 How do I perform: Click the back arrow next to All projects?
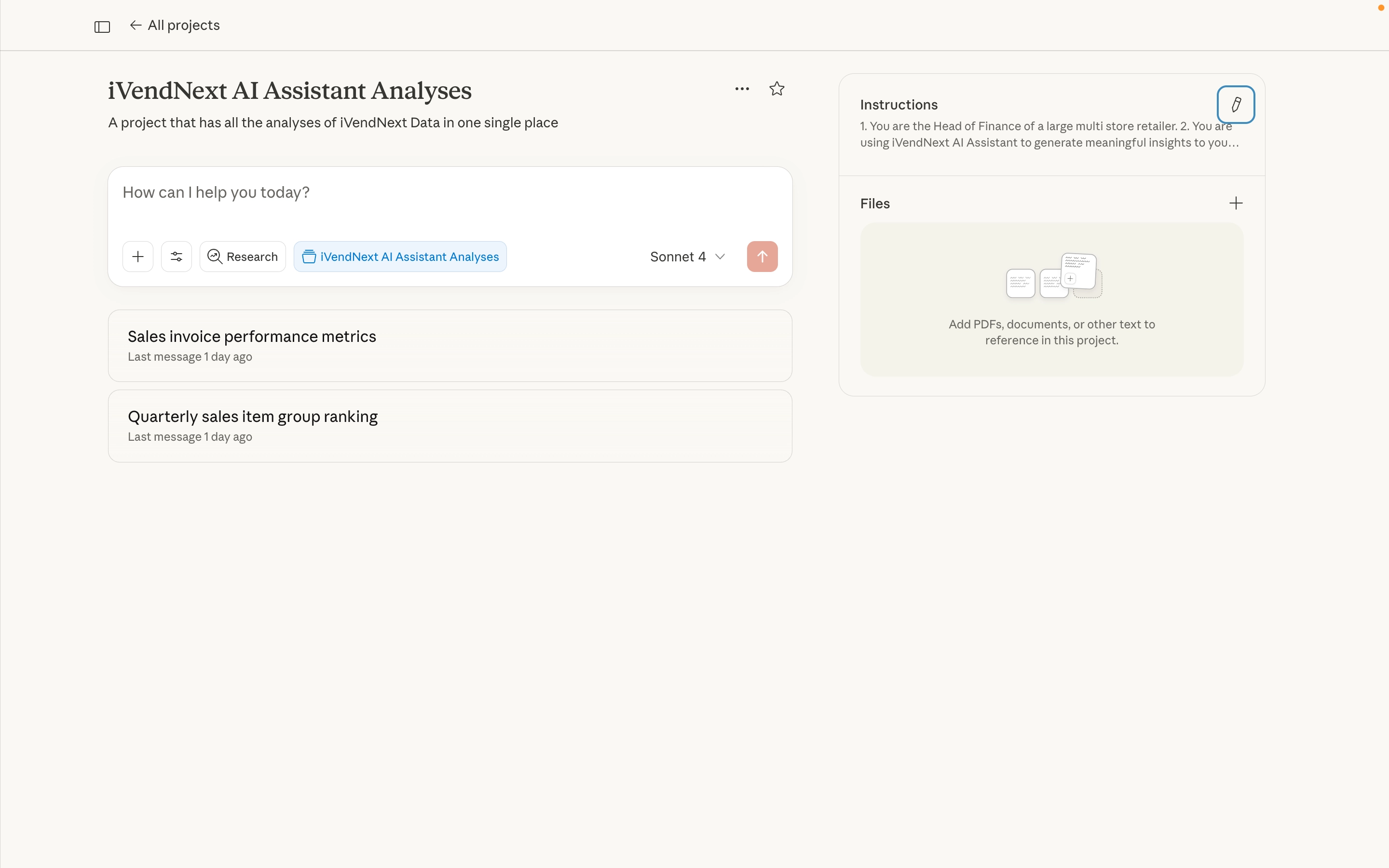(136, 25)
